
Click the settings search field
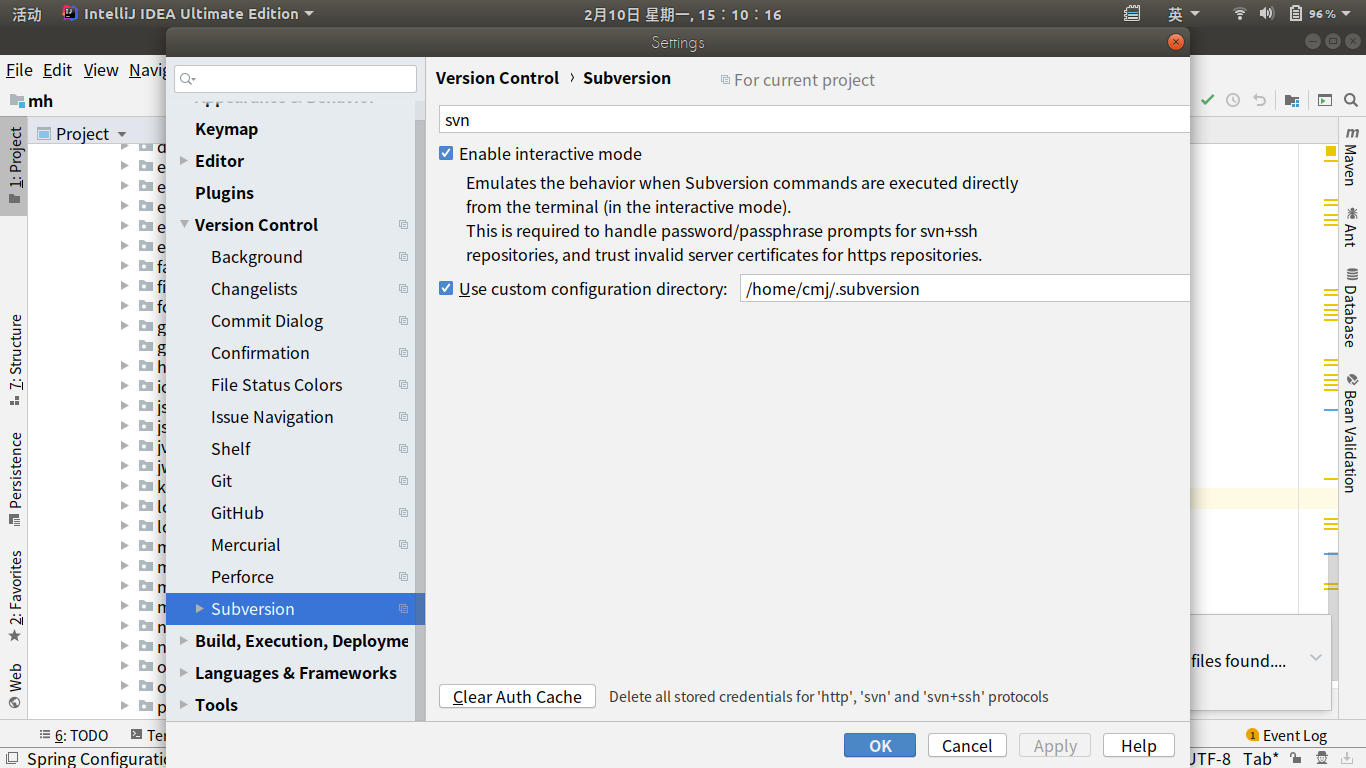click(x=295, y=79)
